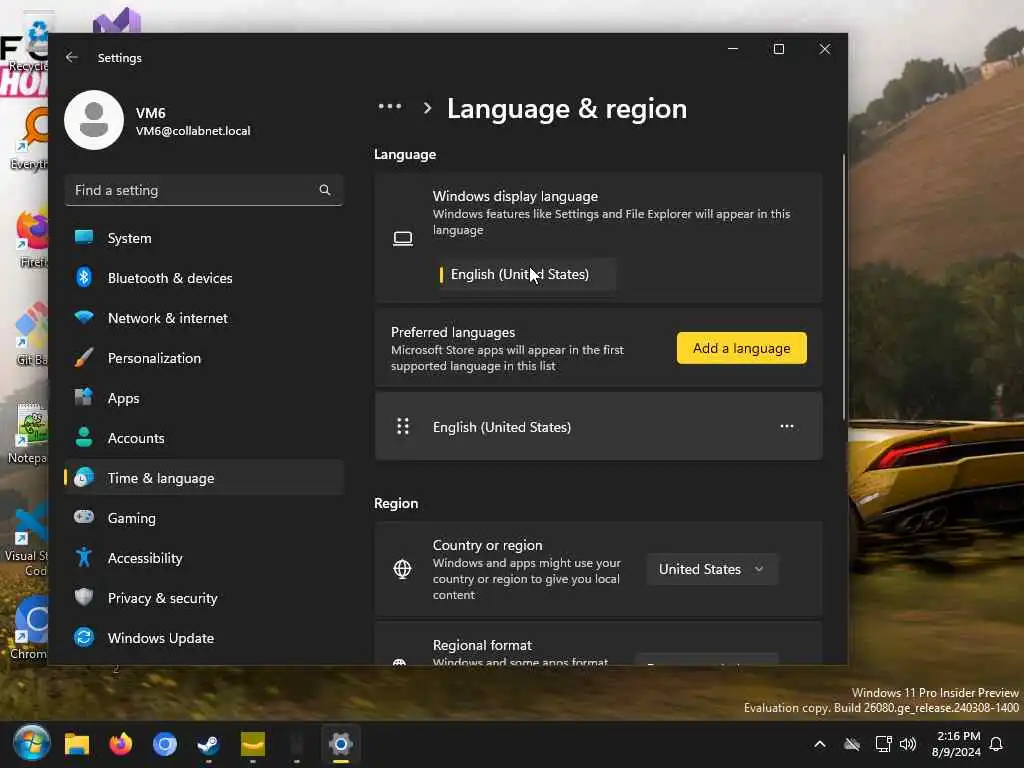This screenshot has height=768, width=1024.
Task: Click the Preferred languages heading
Action: click(x=453, y=332)
